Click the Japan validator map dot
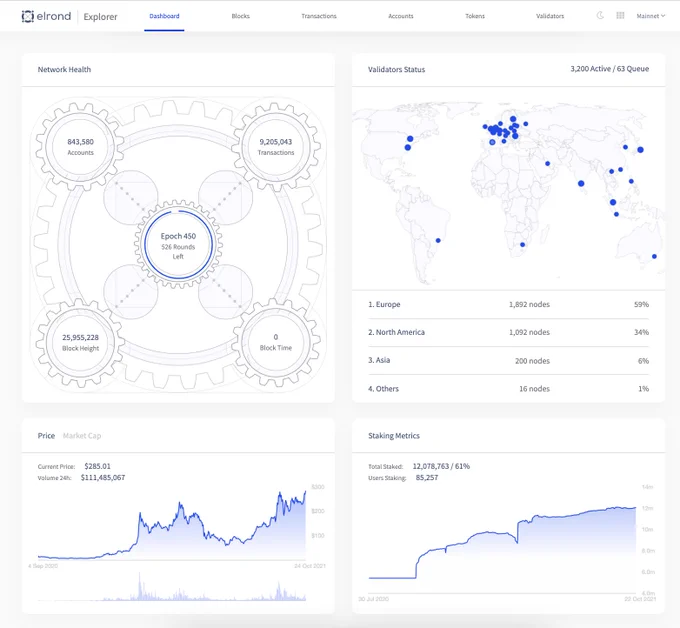 point(640,150)
